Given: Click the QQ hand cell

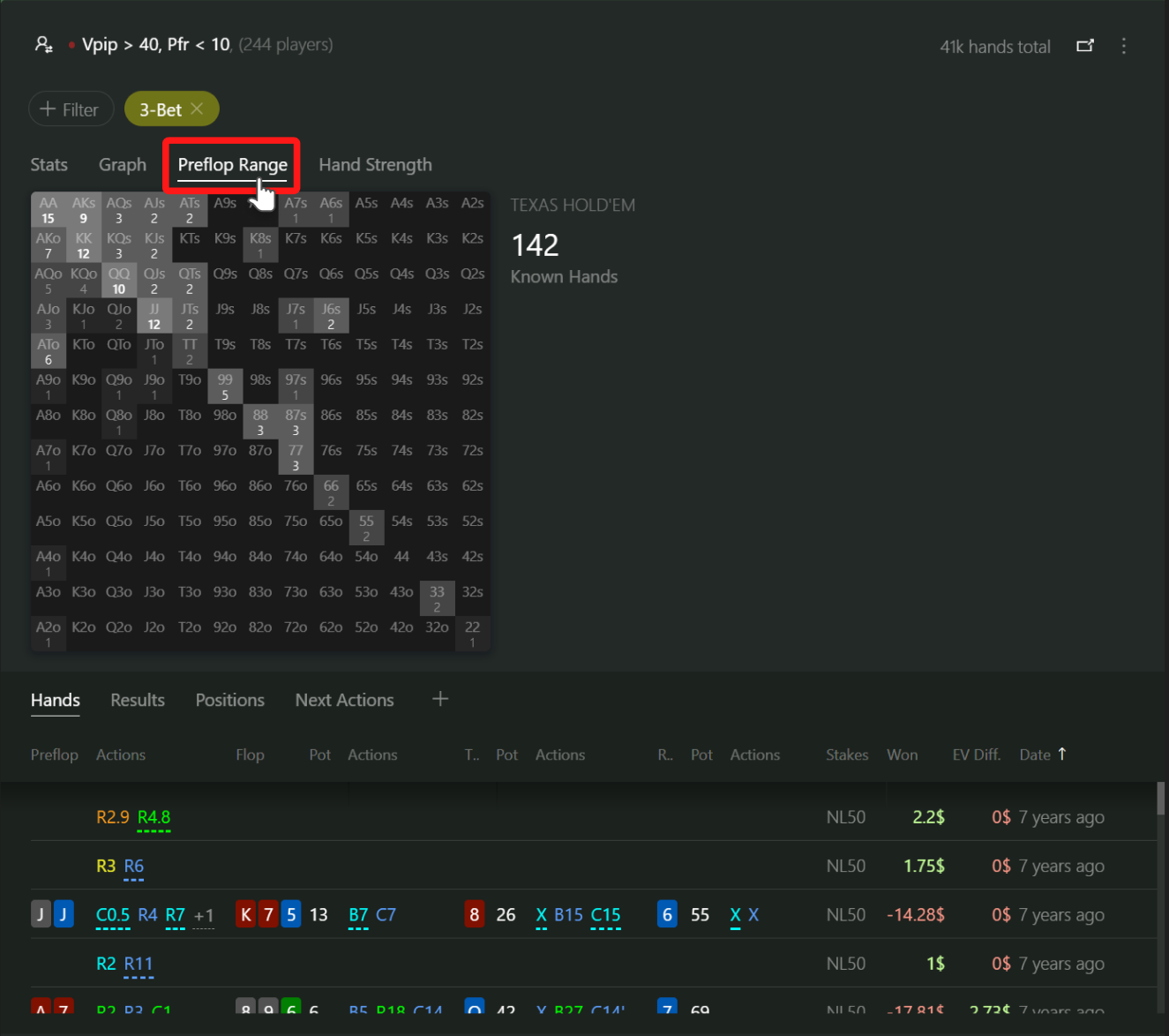Looking at the screenshot, I should click(119, 281).
